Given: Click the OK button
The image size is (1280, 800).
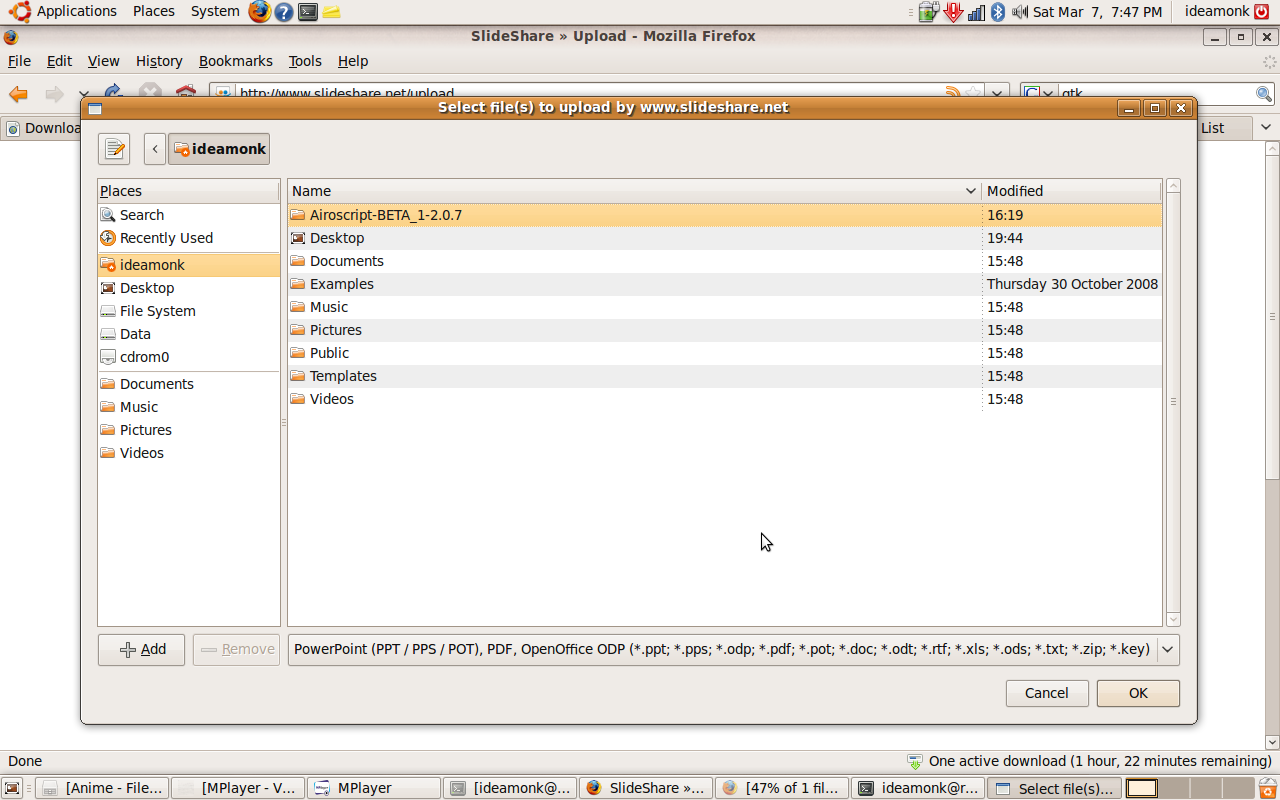Looking at the screenshot, I should tap(1138, 693).
